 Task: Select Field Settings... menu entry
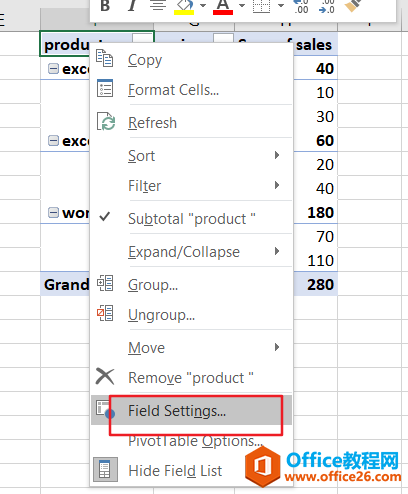pos(191,411)
